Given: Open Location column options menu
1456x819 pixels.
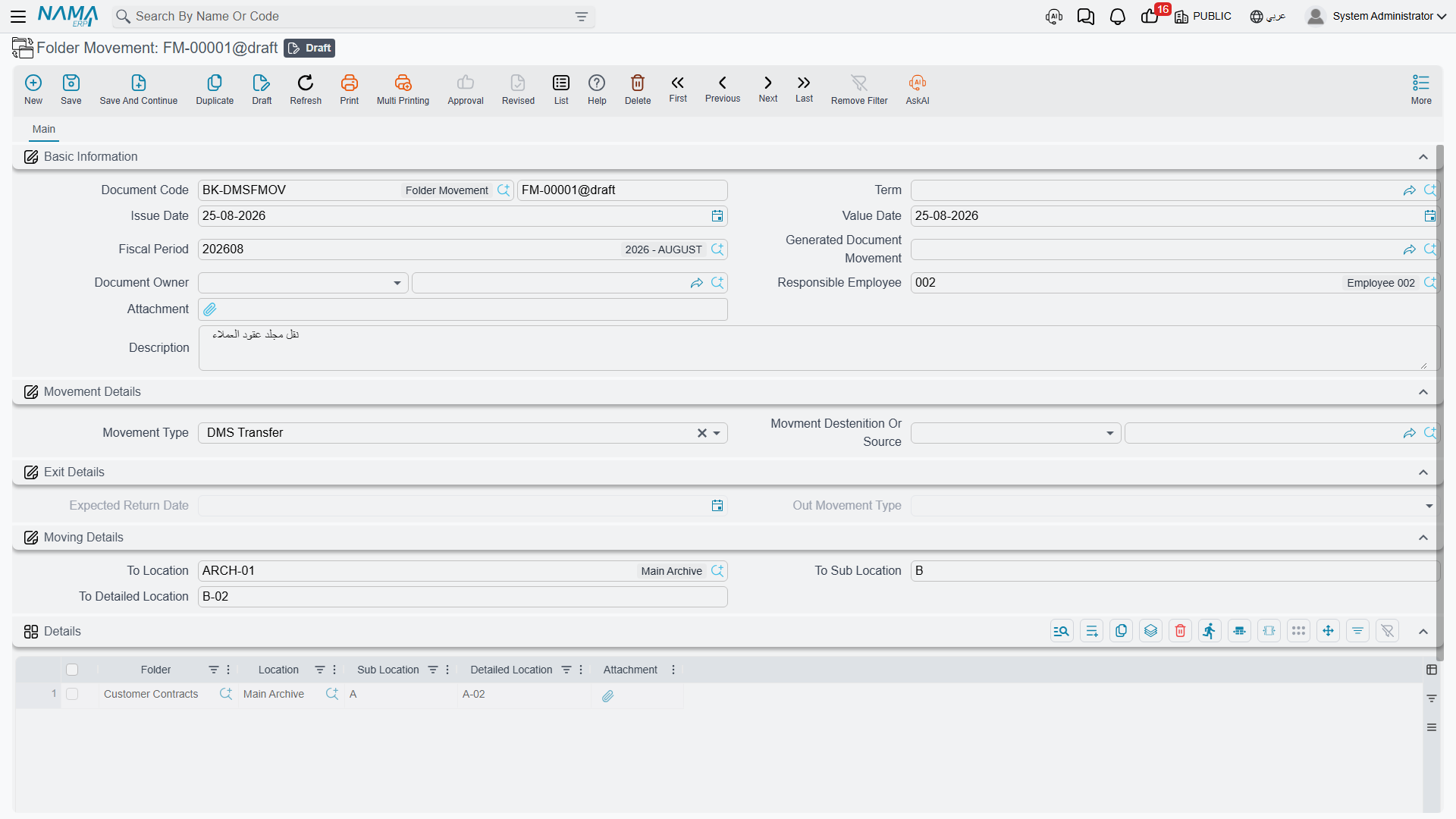Looking at the screenshot, I should pos(334,670).
